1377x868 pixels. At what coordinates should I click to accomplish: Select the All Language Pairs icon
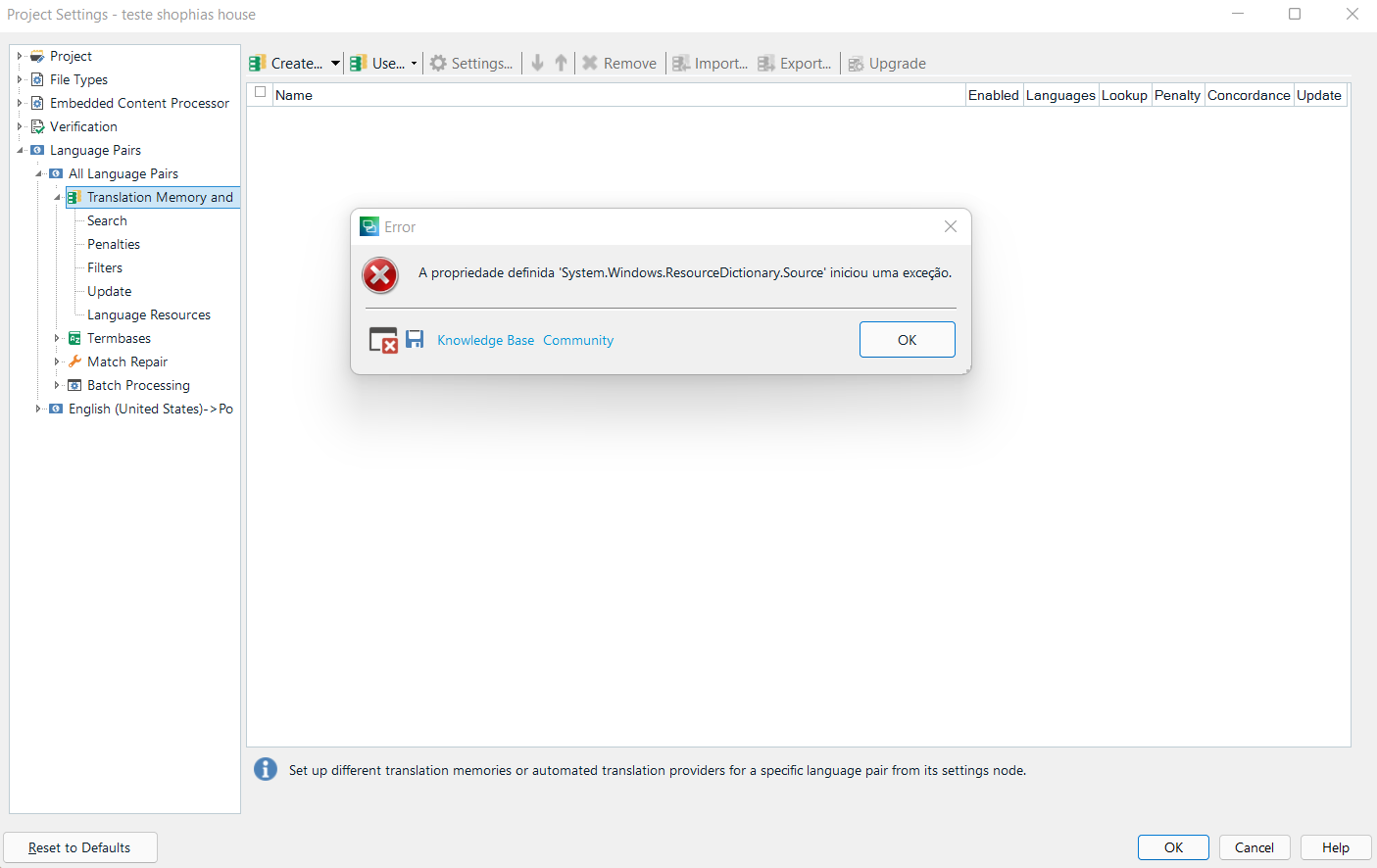click(56, 173)
